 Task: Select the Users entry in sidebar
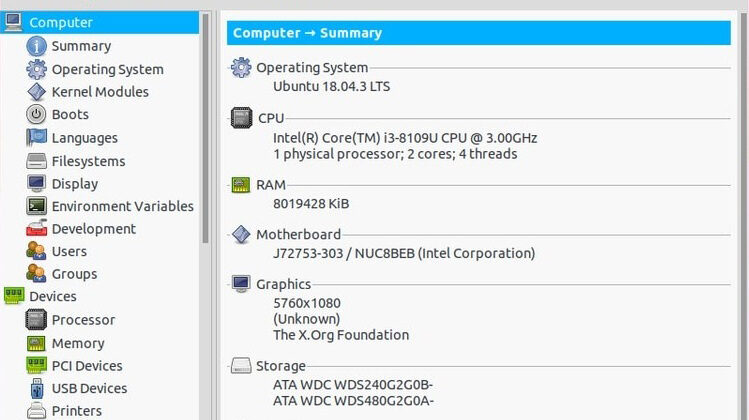click(69, 252)
